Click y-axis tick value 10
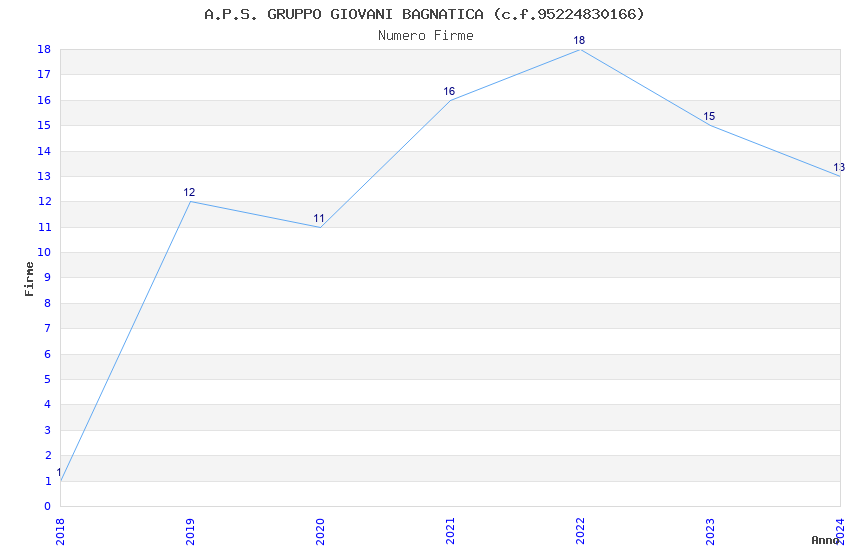The height and width of the screenshot is (550, 850). (x=44, y=253)
